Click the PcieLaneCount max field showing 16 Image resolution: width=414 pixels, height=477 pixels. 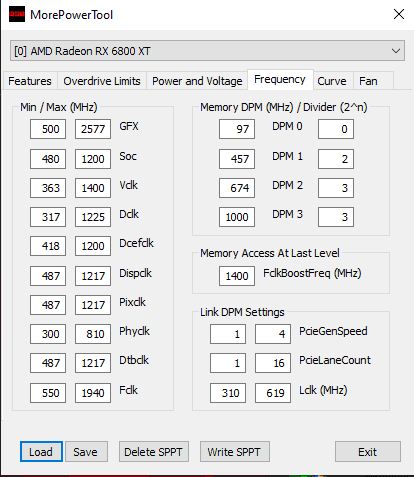[273, 363]
